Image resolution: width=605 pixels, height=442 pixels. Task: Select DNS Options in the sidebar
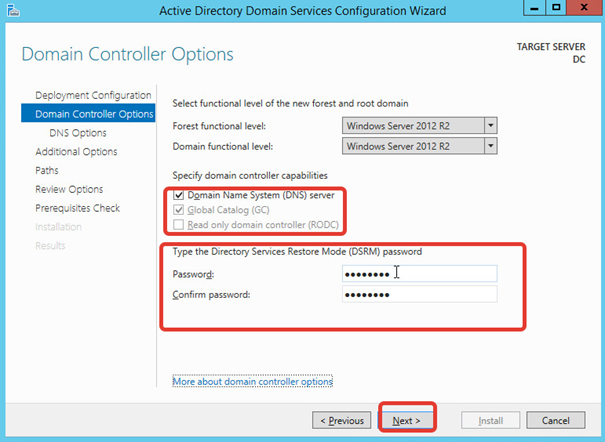77,133
